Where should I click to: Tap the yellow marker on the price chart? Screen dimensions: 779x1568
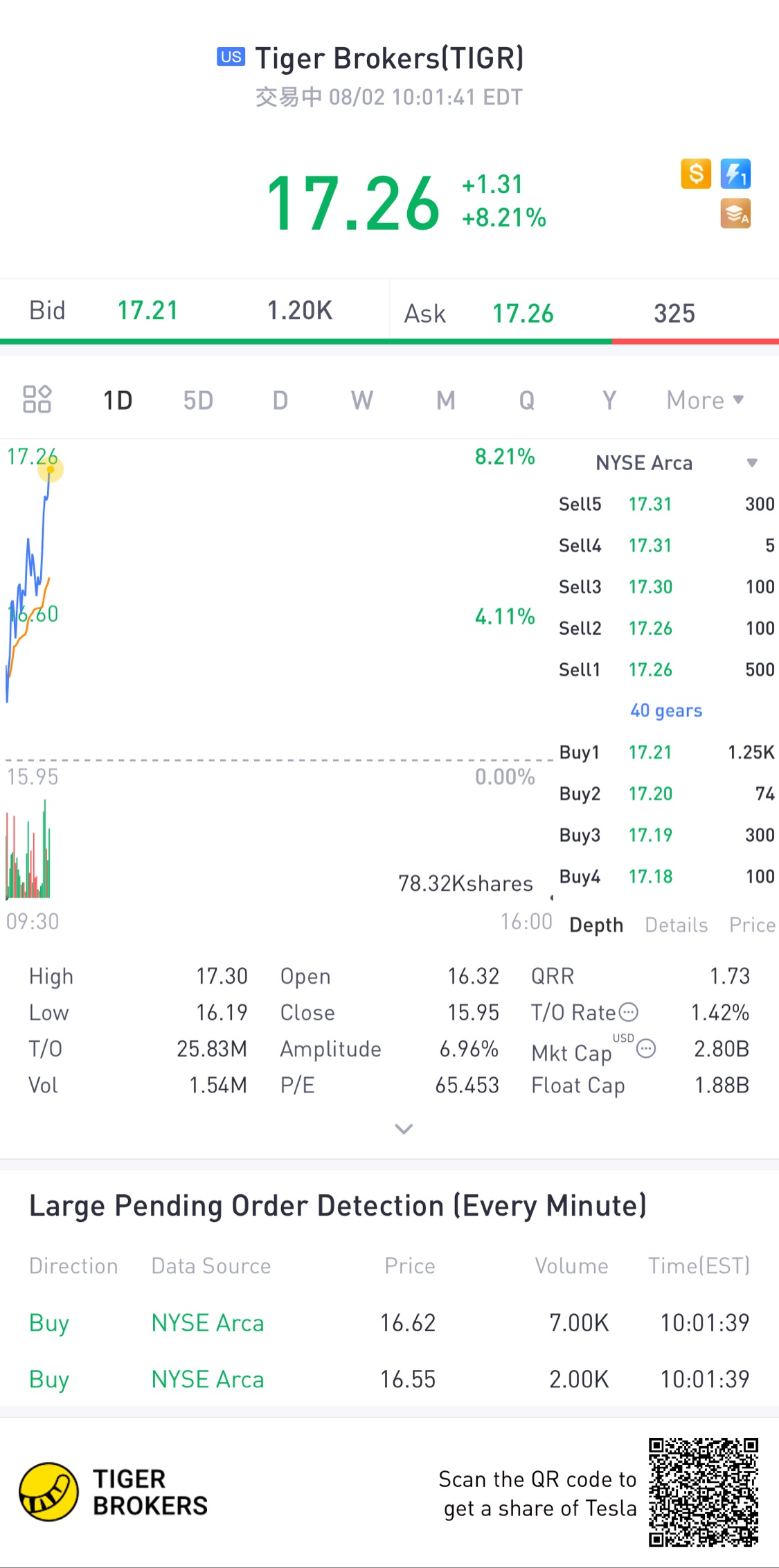click(51, 471)
